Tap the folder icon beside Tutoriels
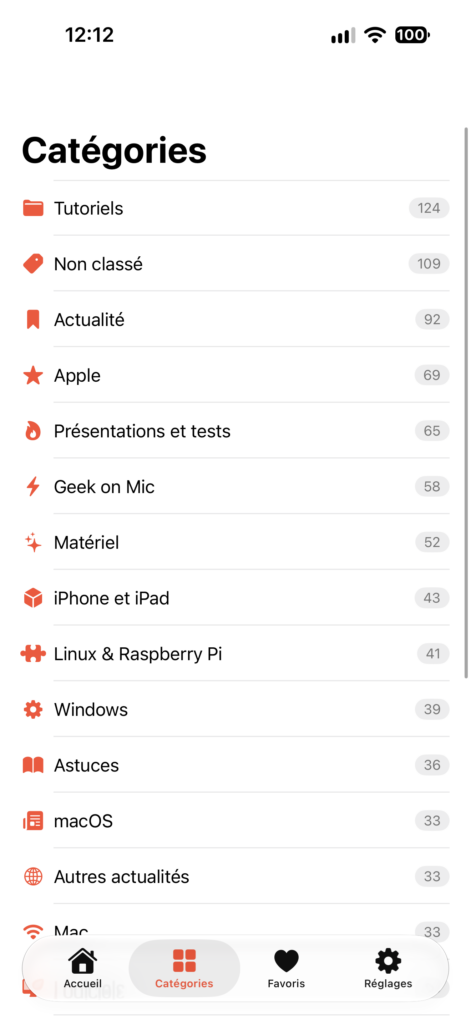 33,208
